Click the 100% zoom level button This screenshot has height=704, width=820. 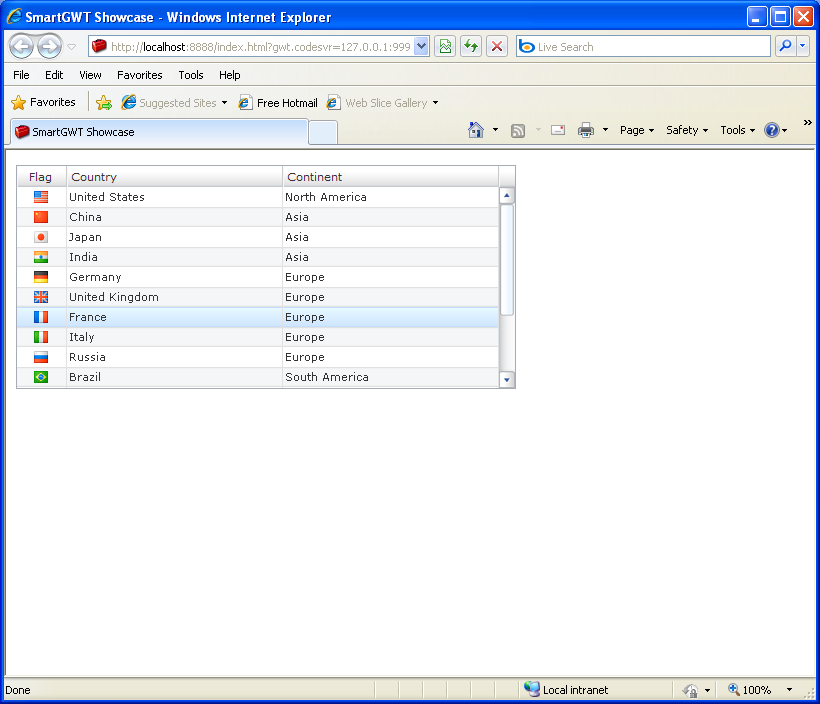coord(749,690)
